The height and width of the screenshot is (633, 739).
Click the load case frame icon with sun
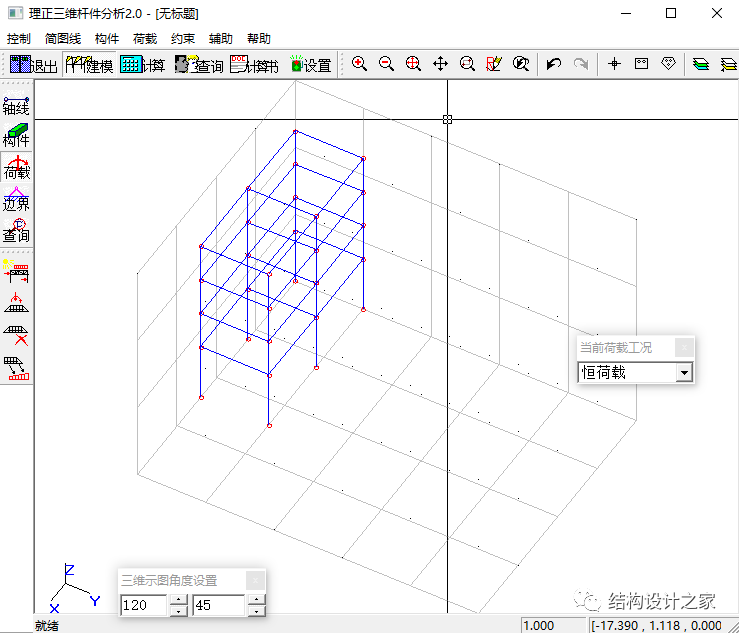click(x=16, y=271)
